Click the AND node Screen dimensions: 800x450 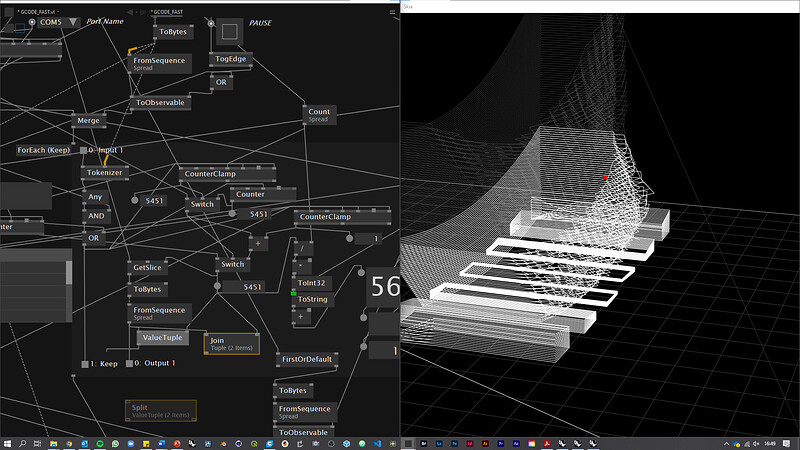tap(96, 216)
